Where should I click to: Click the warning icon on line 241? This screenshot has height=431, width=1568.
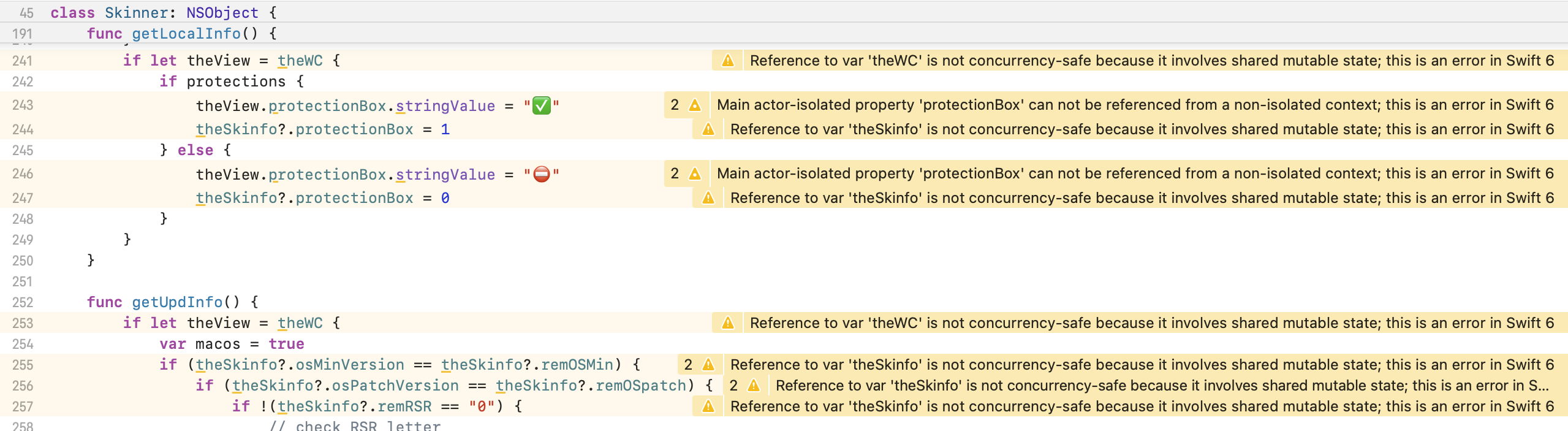tap(727, 61)
